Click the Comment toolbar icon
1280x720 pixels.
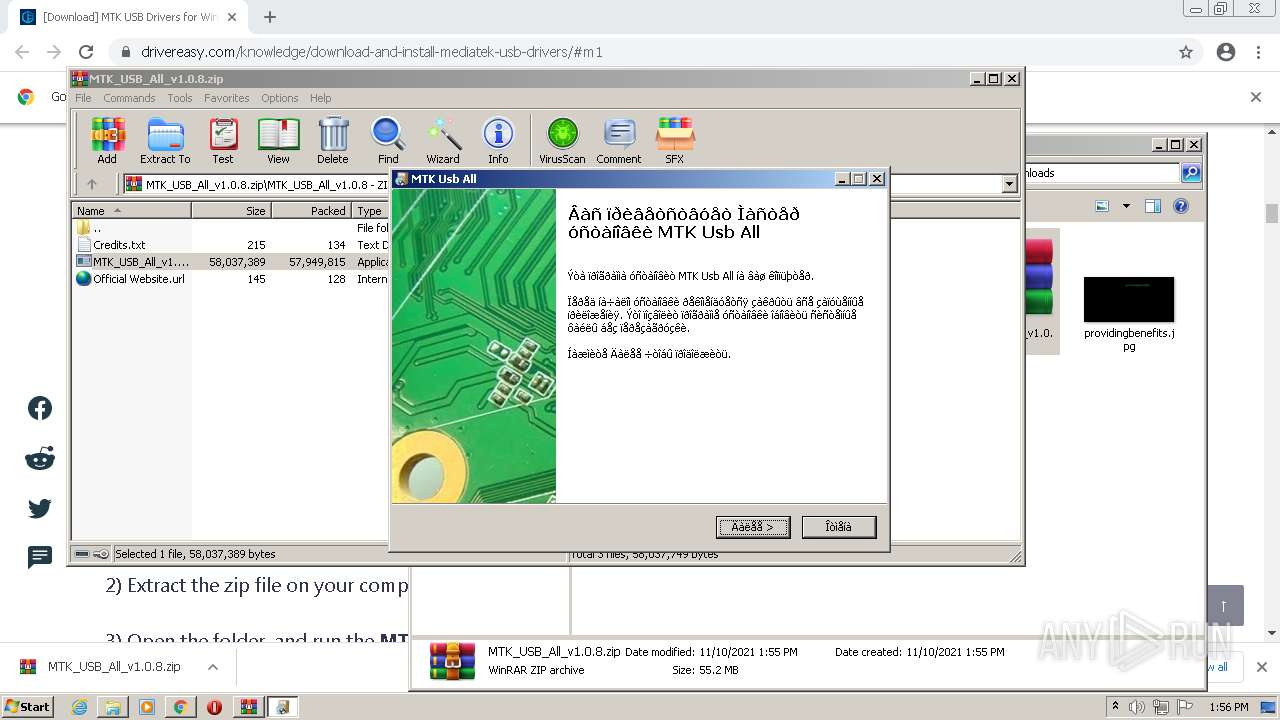(619, 140)
